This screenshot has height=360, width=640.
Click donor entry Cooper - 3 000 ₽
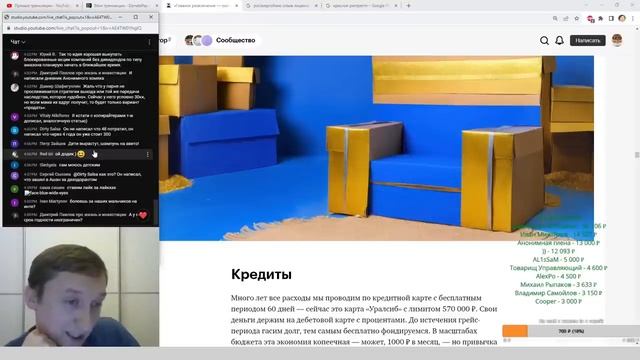558,302
